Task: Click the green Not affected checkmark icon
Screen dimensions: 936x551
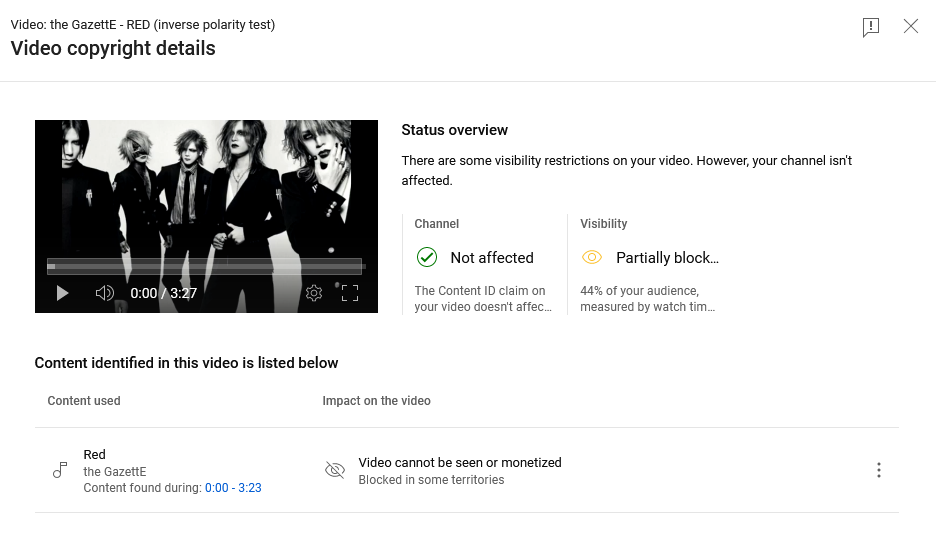Action: (x=427, y=257)
